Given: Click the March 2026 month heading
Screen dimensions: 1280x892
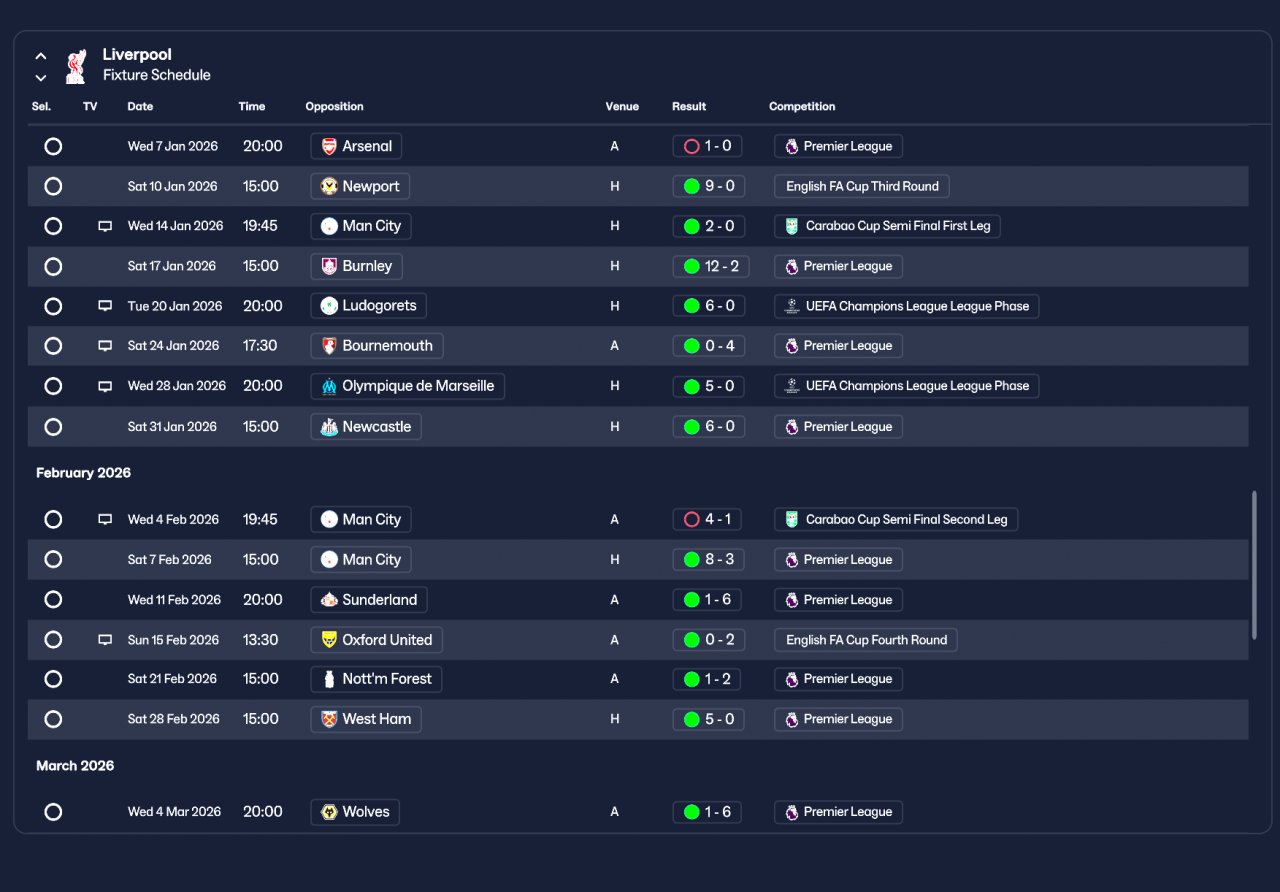Looking at the screenshot, I should coord(75,766).
